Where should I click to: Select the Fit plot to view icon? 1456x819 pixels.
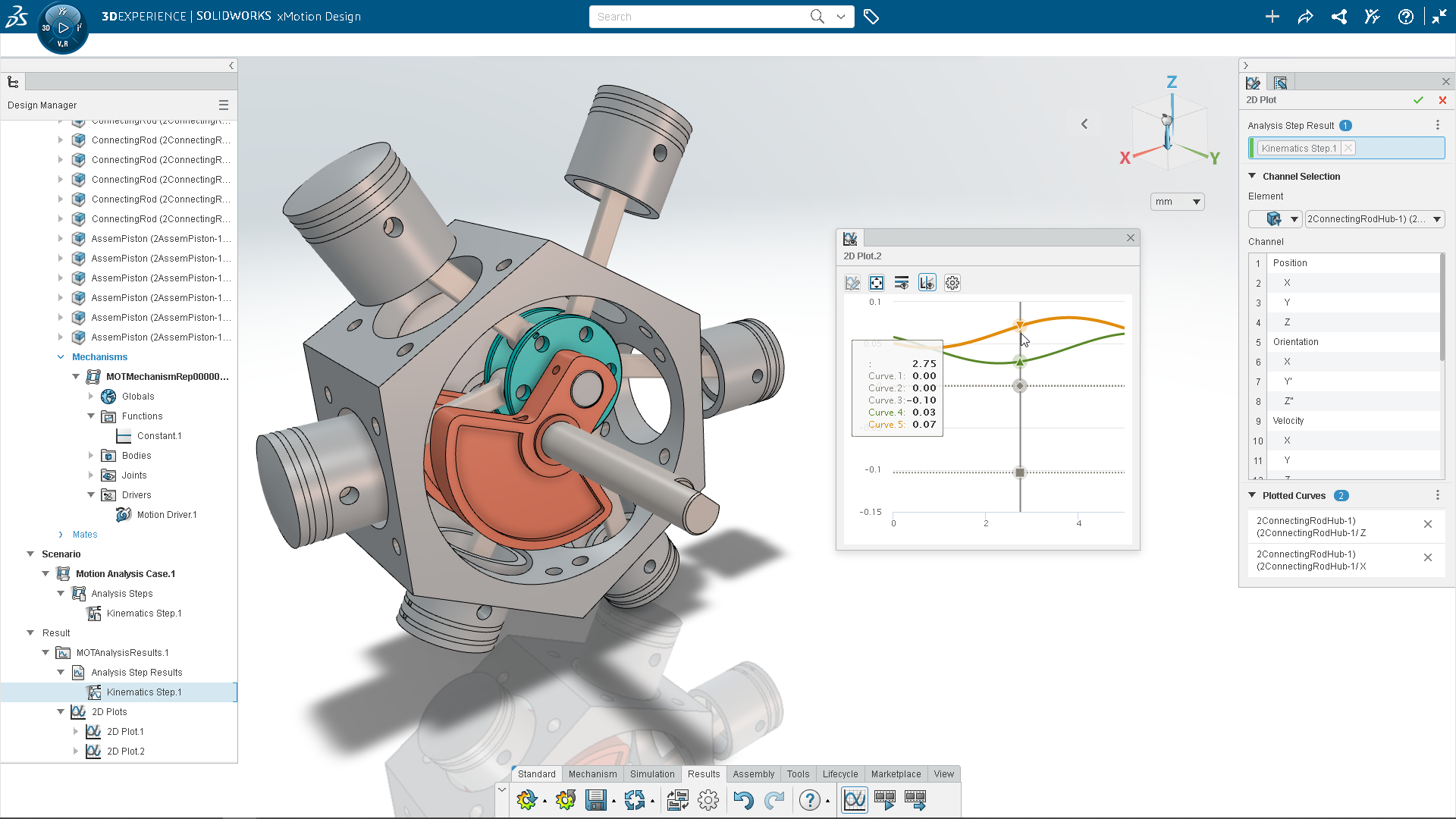click(877, 282)
